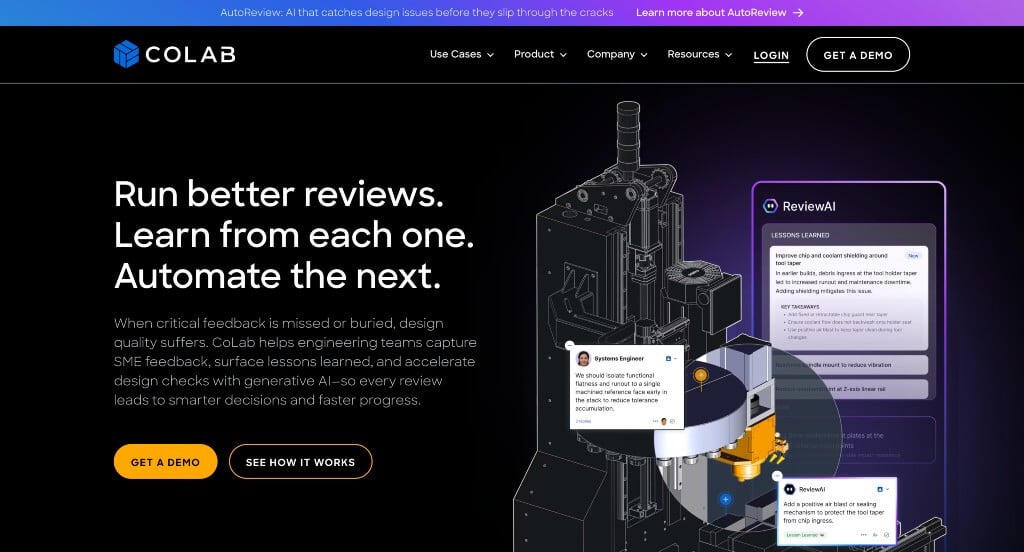Click the header GET A DEMO button

(x=857, y=55)
